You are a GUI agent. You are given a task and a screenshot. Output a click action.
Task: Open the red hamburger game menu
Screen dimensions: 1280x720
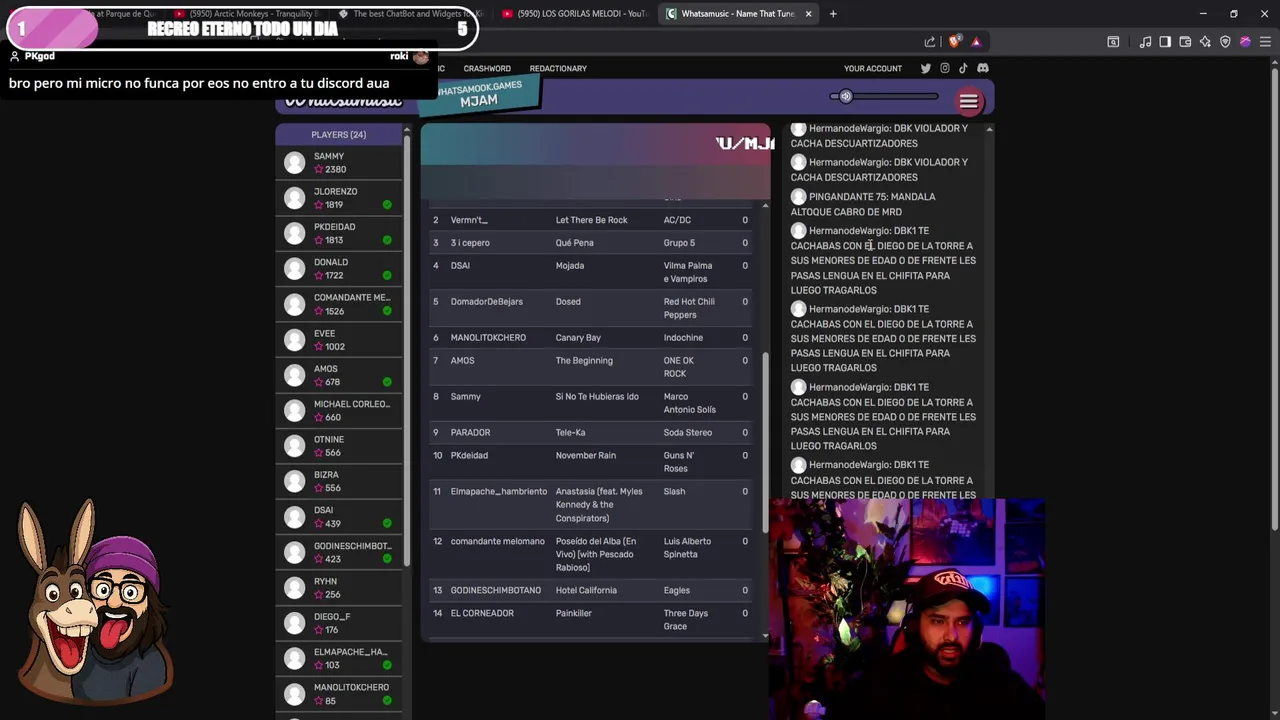pyautogui.click(x=968, y=101)
